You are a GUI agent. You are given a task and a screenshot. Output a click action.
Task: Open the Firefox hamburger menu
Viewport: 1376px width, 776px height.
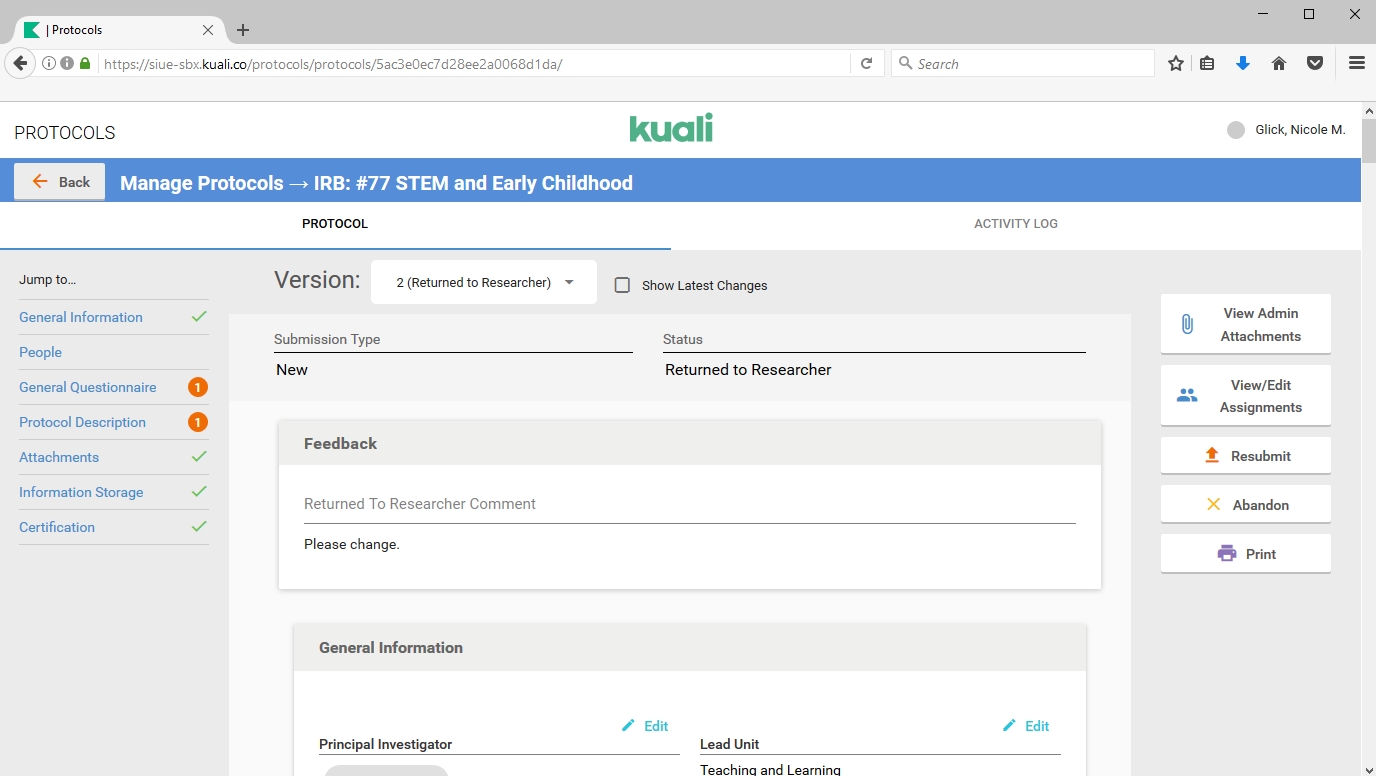(1356, 63)
